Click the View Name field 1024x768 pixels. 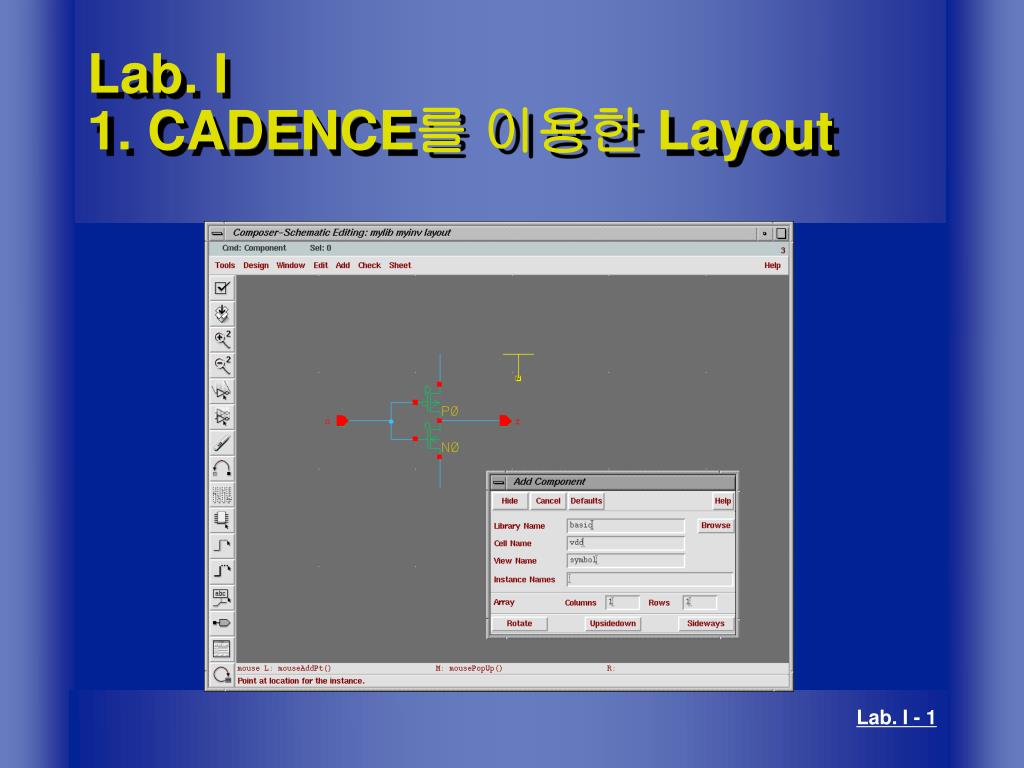pos(626,560)
